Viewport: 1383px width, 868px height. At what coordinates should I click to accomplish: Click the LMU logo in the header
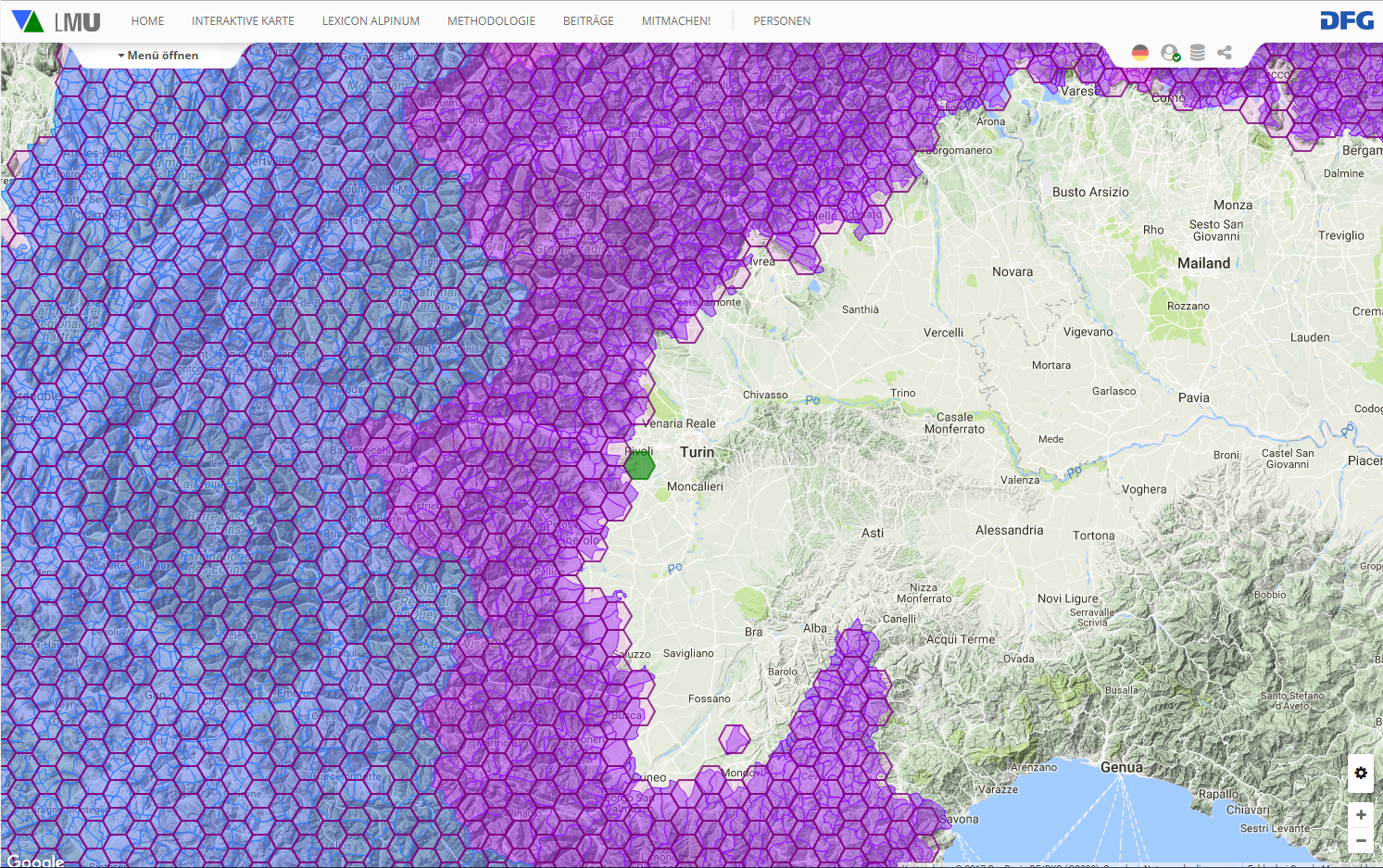pyautogui.click(x=56, y=20)
